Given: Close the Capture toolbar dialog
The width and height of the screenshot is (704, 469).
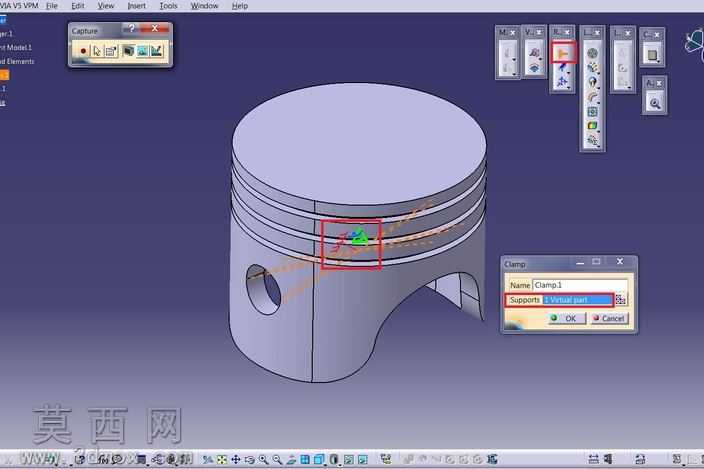Looking at the screenshot, I should point(155,28).
